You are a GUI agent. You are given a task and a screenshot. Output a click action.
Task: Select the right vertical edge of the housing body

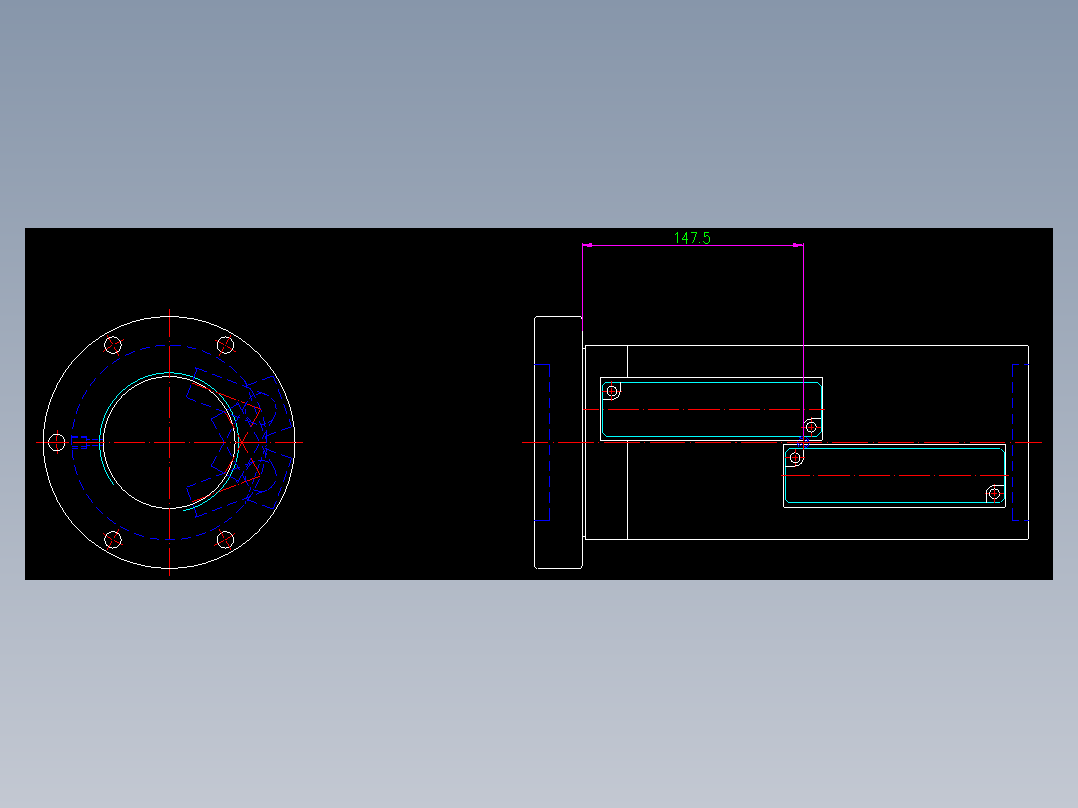coord(1027,441)
